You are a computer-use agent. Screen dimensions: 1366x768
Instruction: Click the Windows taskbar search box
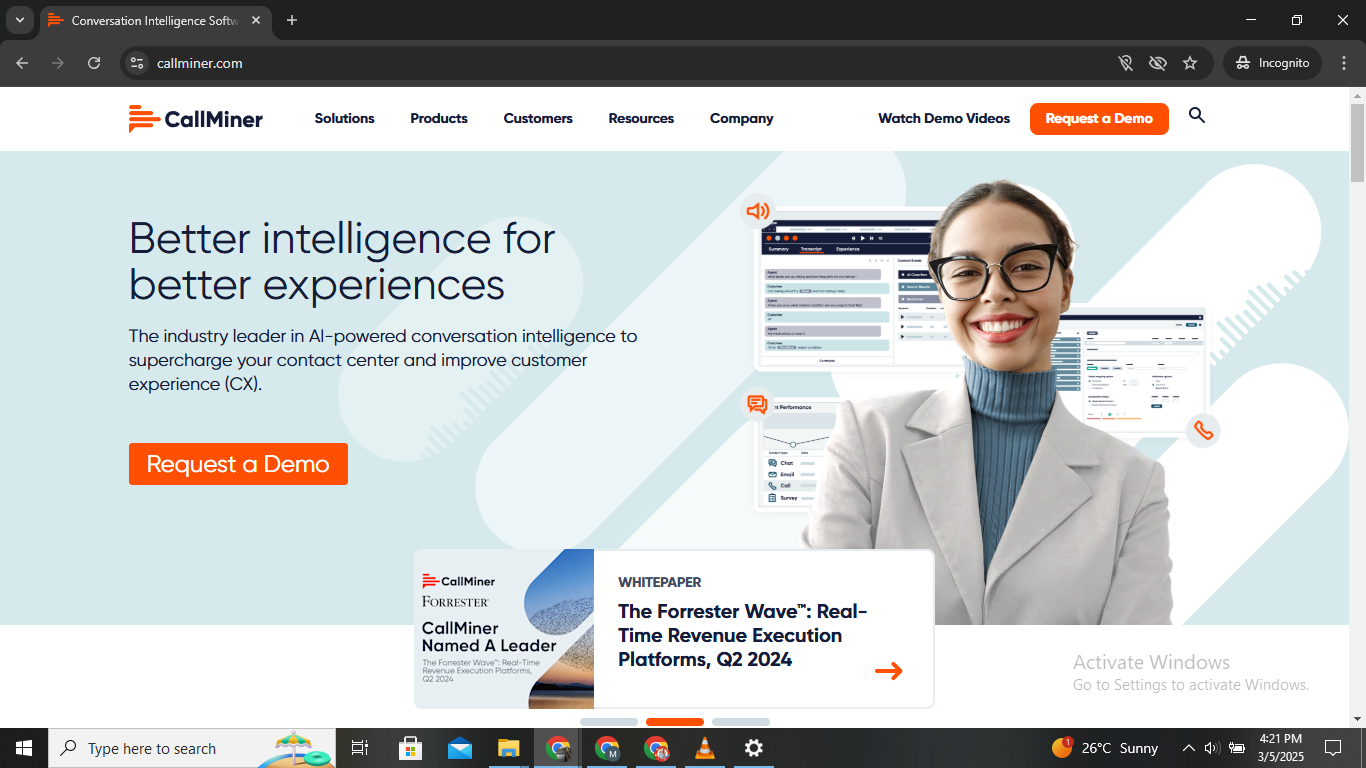point(192,748)
